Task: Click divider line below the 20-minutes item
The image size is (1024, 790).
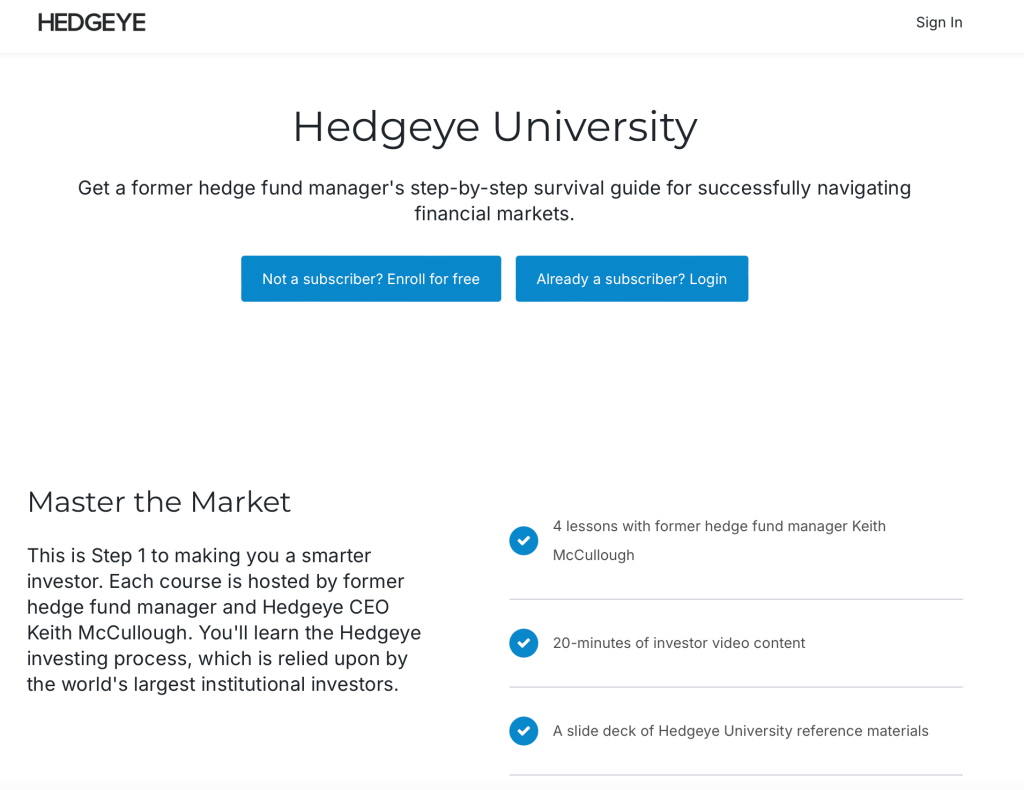Action: pyautogui.click(x=735, y=687)
